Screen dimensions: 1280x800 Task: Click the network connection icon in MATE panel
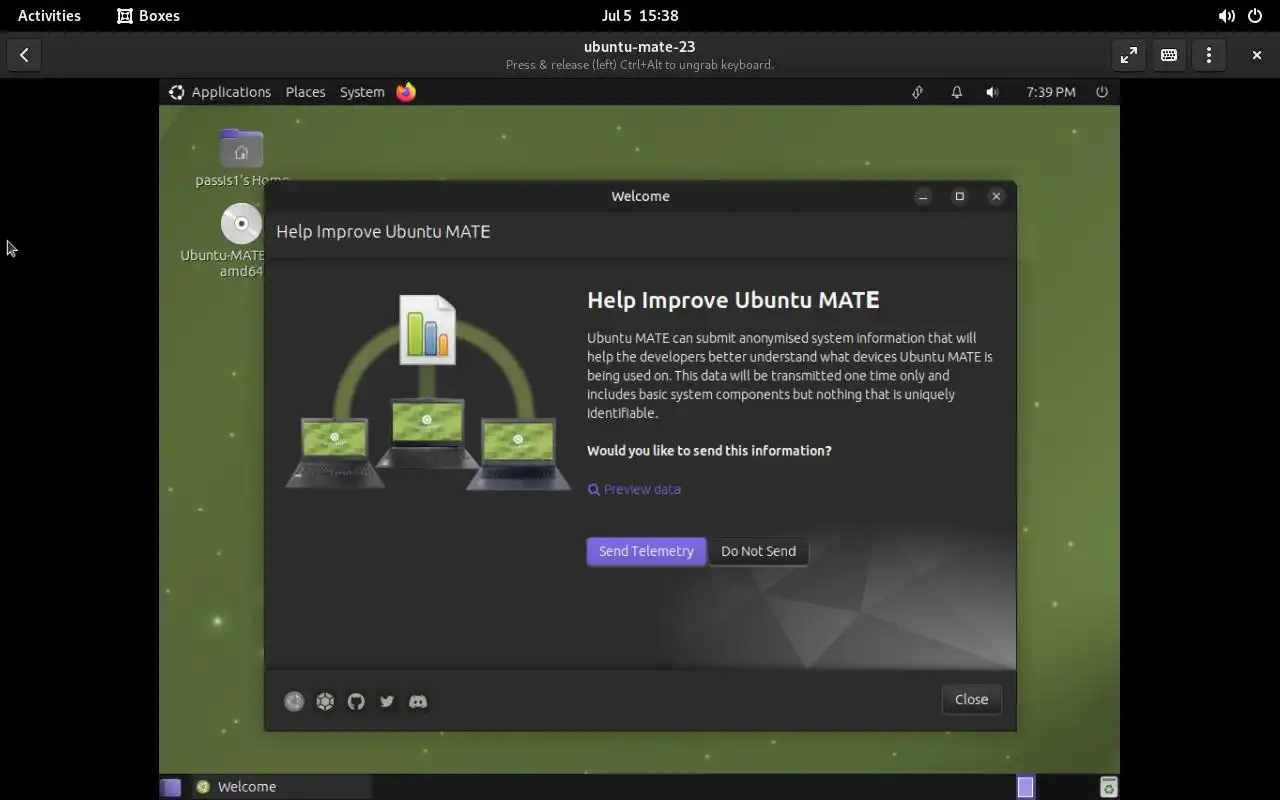coord(917,92)
